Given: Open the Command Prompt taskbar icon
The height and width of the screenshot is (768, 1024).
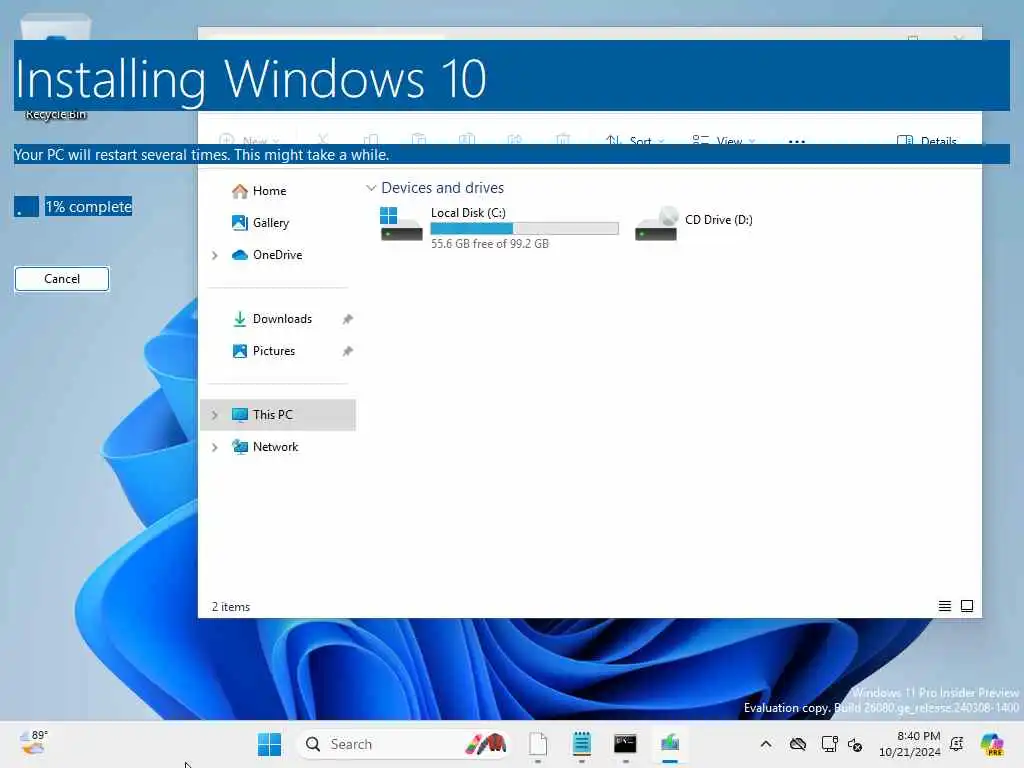Looking at the screenshot, I should pos(625,744).
